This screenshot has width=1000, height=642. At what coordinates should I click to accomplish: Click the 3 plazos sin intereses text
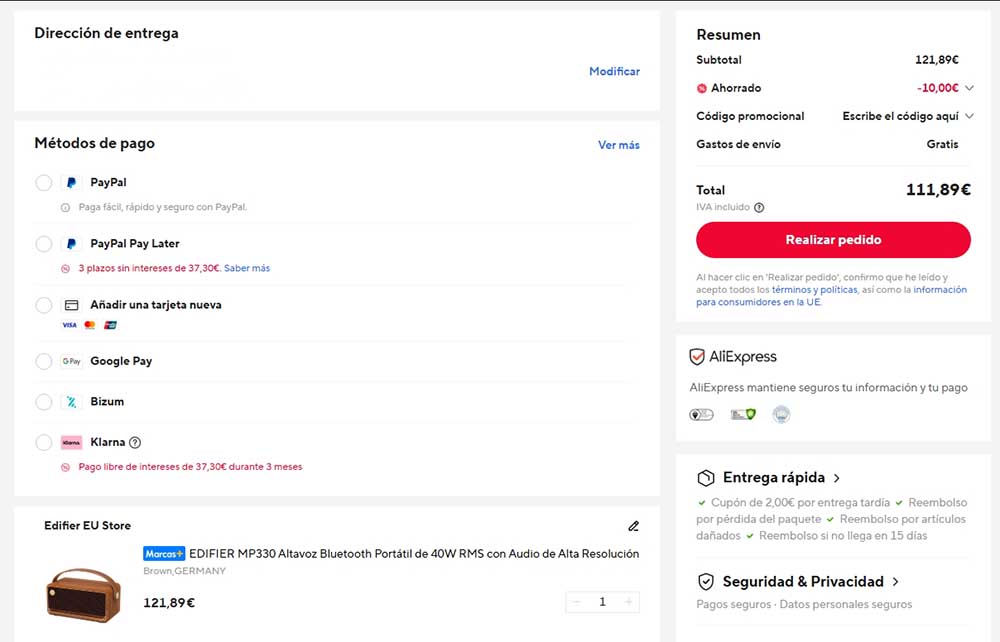pos(149,268)
